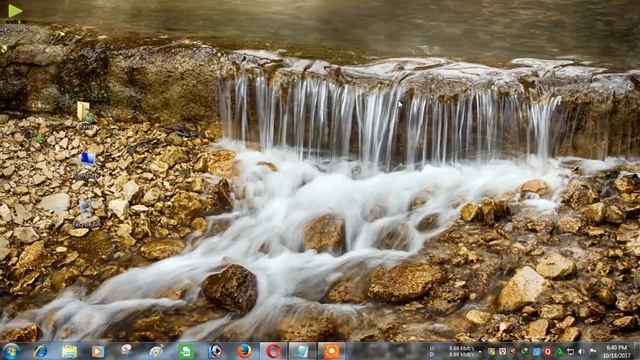Switch to the Opera browser taskbar button
The image size is (640, 360).
[x=273, y=351]
